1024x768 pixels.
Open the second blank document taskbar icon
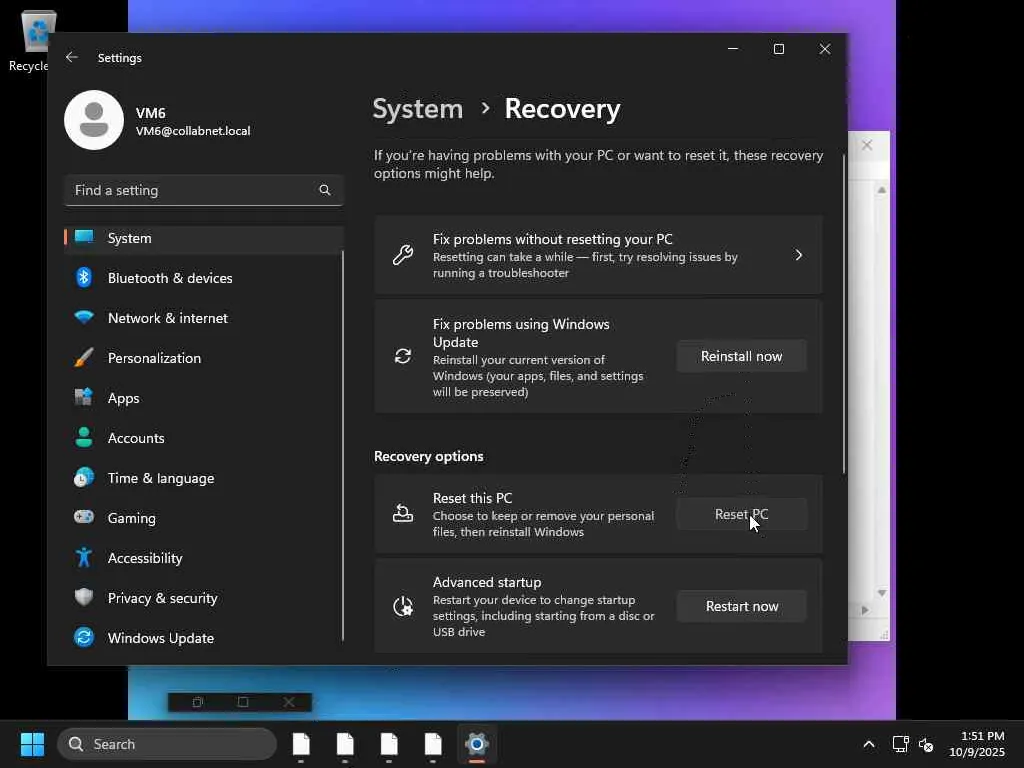345,744
